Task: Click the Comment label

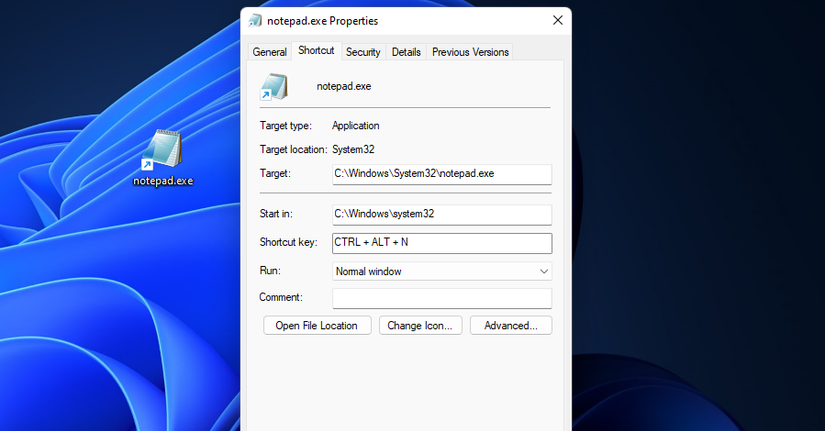Action: pyautogui.click(x=281, y=297)
